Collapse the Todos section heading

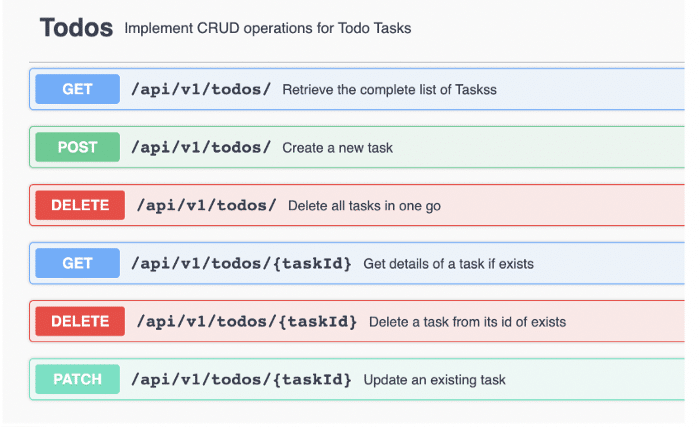click(76, 28)
